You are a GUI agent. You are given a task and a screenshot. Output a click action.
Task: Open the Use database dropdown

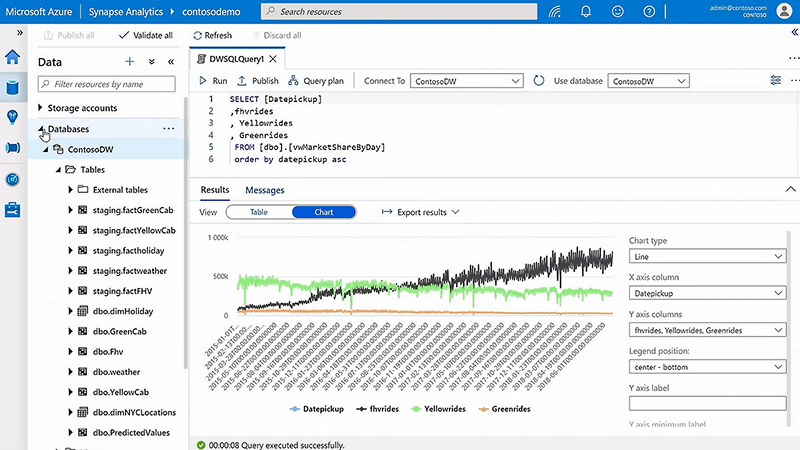(x=649, y=81)
